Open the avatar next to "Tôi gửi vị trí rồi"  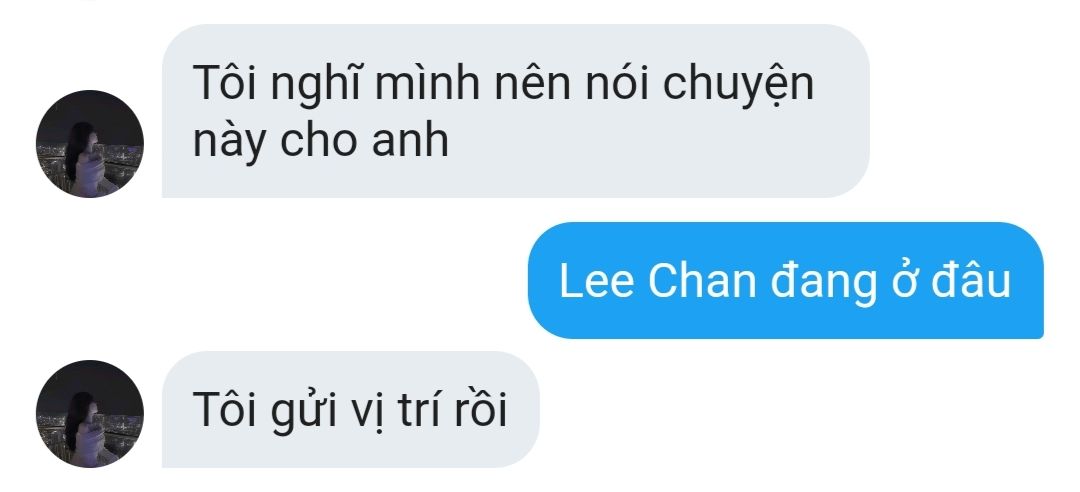[x=90, y=413]
